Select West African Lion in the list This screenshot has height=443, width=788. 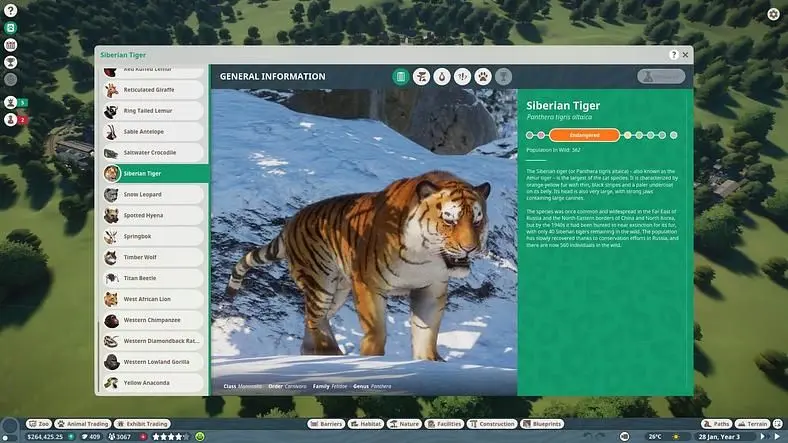153,299
